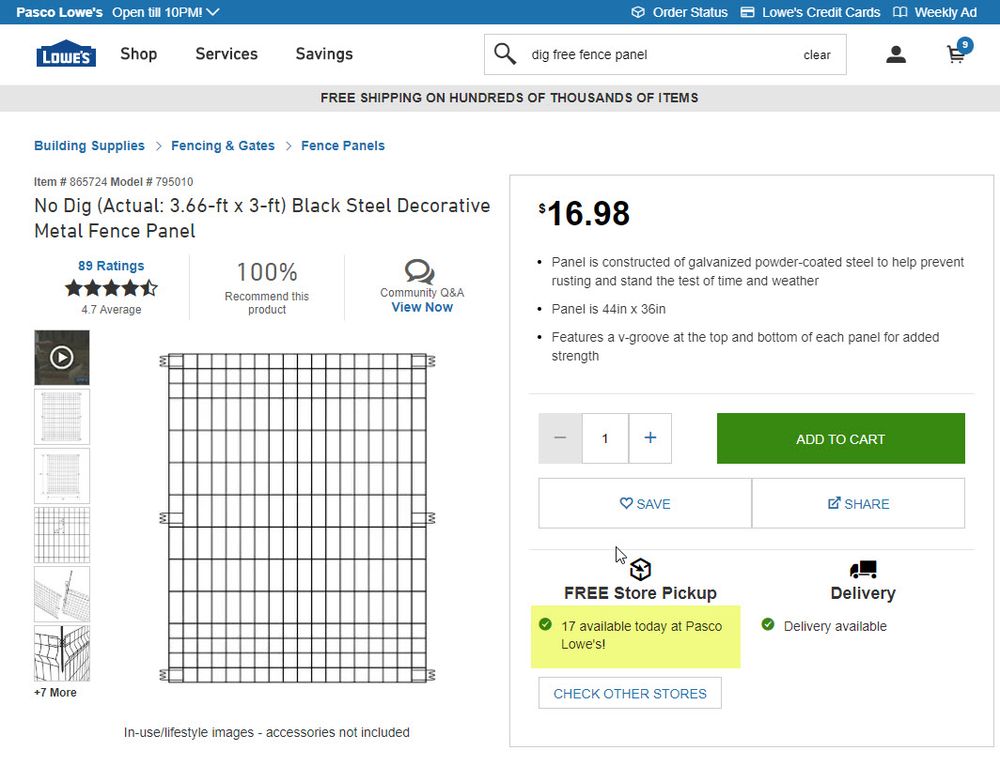
Task: Open the shopping cart icon
Action: (x=957, y=54)
